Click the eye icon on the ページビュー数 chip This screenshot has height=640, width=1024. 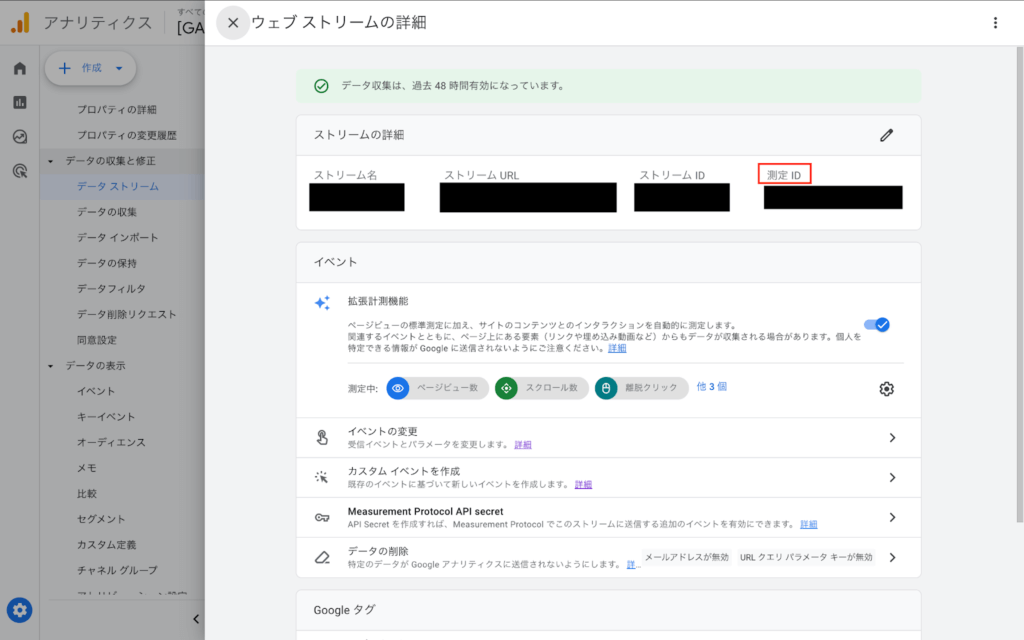click(399, 389)
